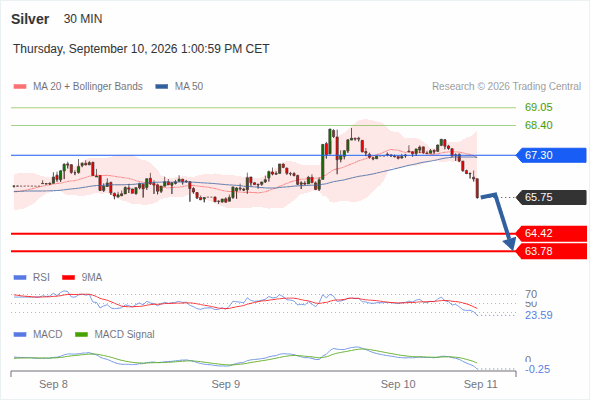Click the MA 50 blue legend swatch
Image resolution: width=590 pixels, height=400 pixels.
coord(162,87)
